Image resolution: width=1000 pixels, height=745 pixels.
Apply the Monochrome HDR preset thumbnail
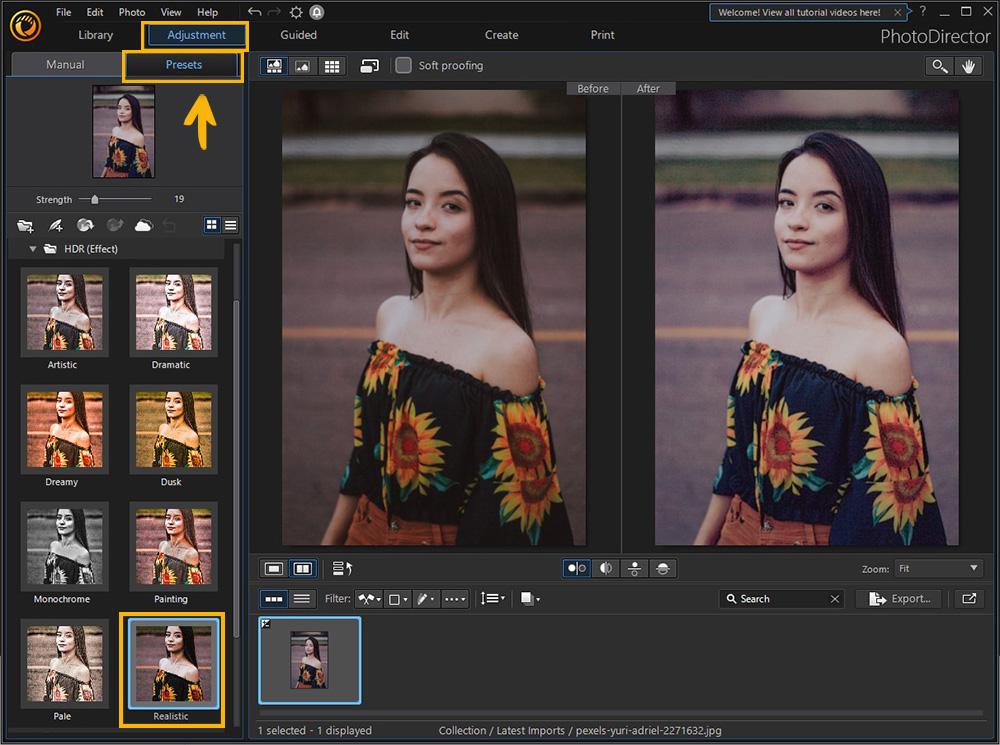pyautogui.click(x=62, y=545)
